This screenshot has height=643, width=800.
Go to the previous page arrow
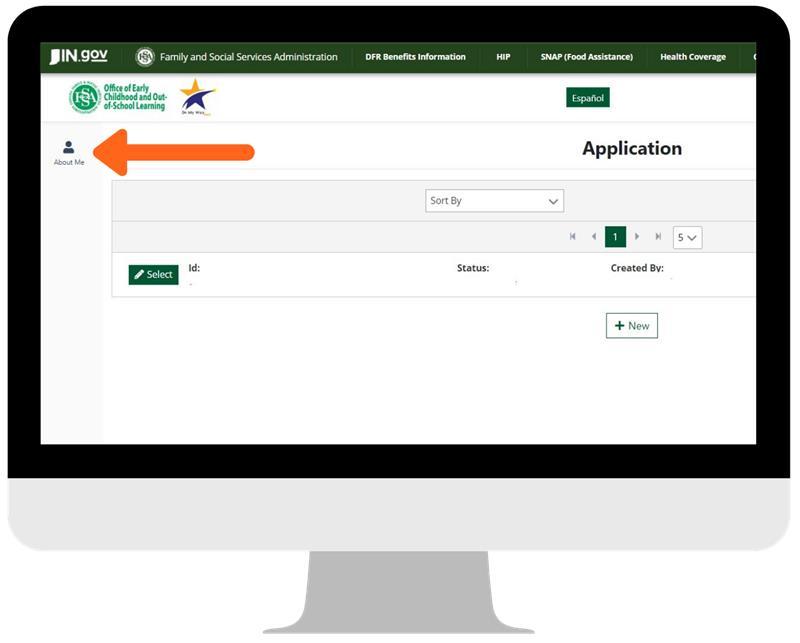point(594,237)
